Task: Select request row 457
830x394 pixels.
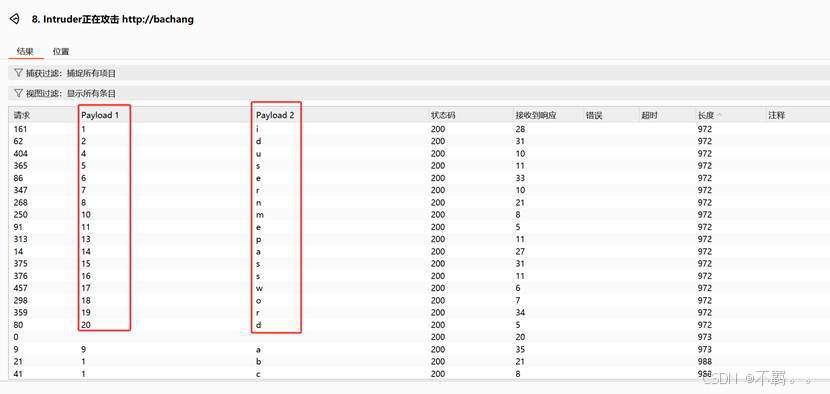Action: [419, 288]
